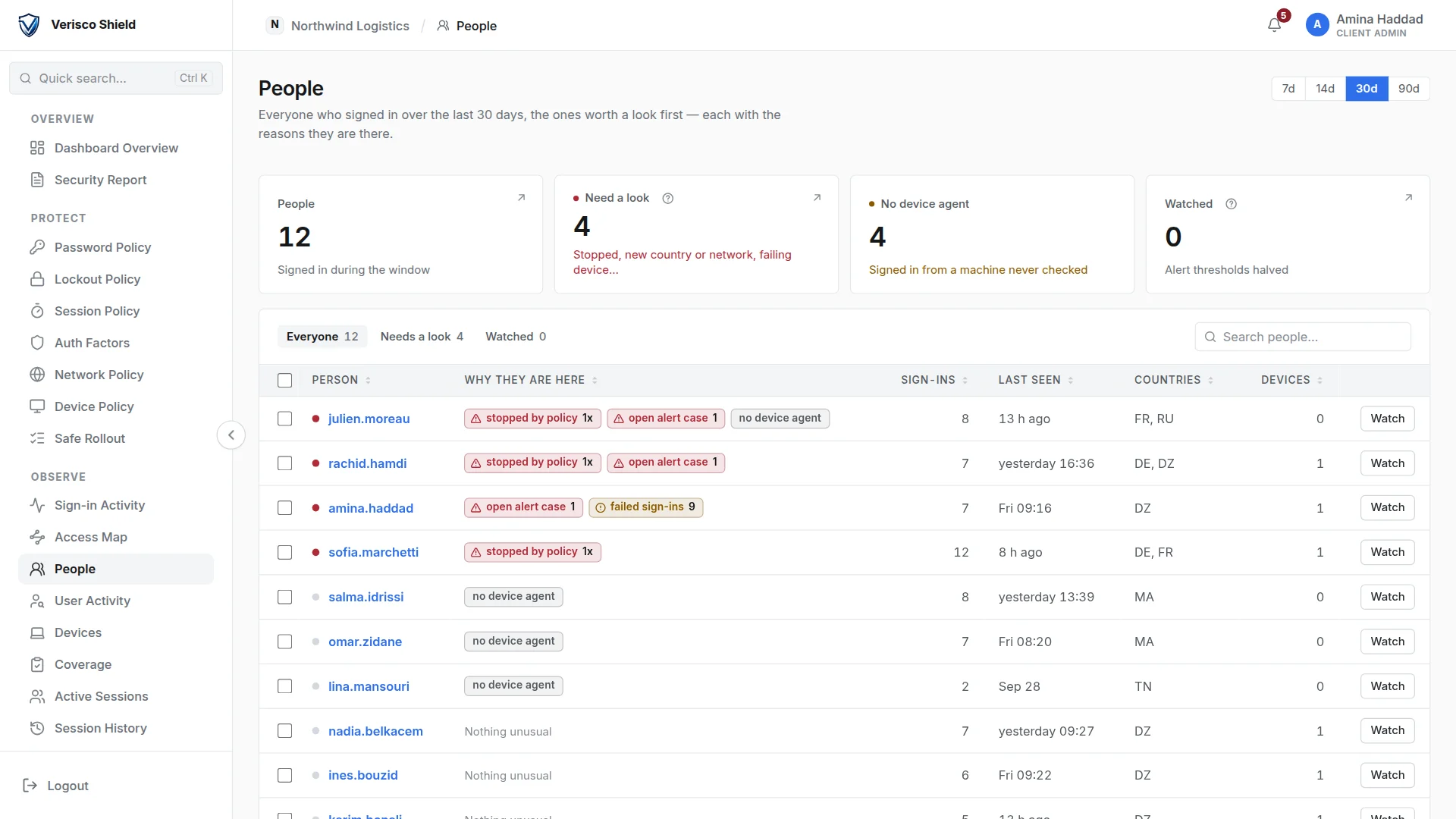Image resolution: width=1456 pixels, height=819 pixels.
Task: Check the rachid.hamdi row checkbox
Action: [285, 463]
